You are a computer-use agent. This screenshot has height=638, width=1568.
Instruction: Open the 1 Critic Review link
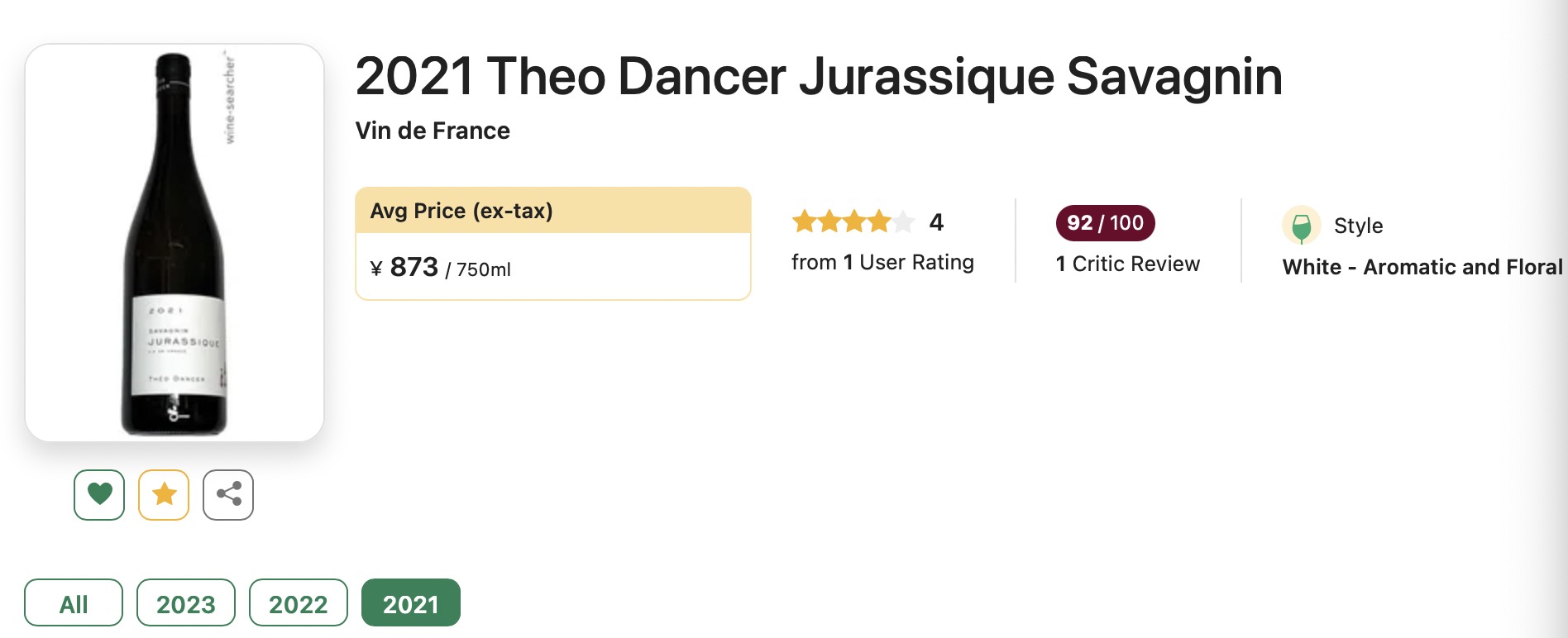pyautogui.click(x=1128, y=264)
